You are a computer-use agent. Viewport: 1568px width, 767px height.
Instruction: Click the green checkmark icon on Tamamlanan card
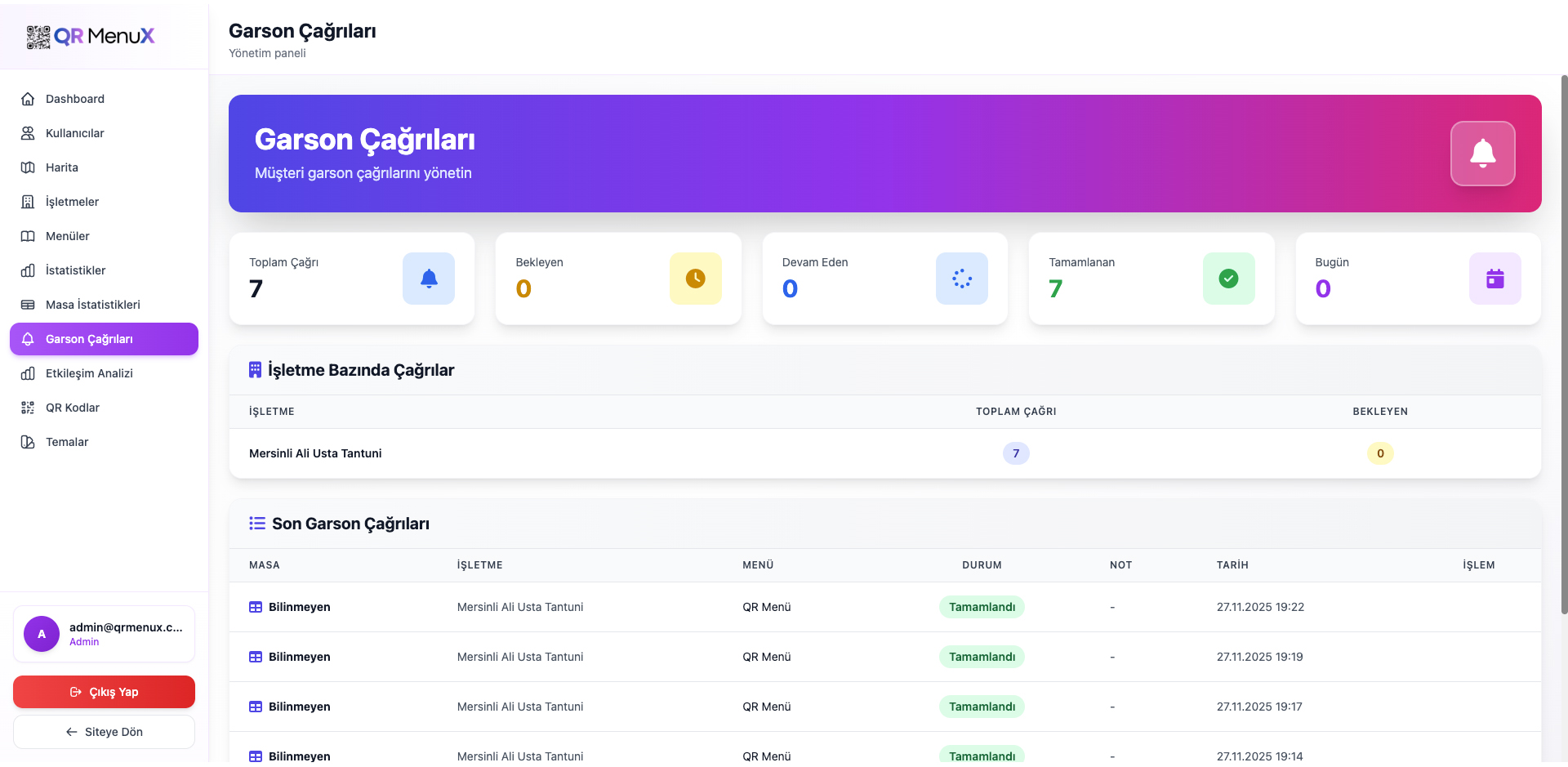tap(1228, 279)
